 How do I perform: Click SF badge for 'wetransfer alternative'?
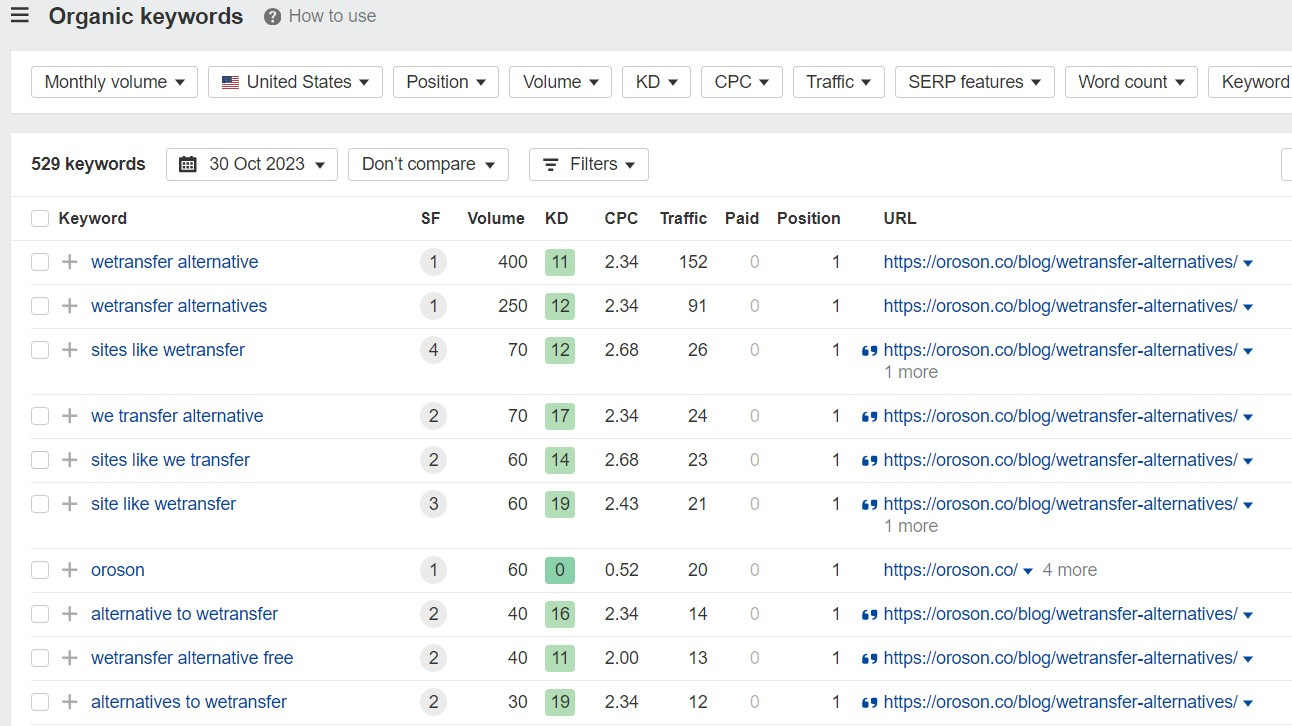point(433,262)
